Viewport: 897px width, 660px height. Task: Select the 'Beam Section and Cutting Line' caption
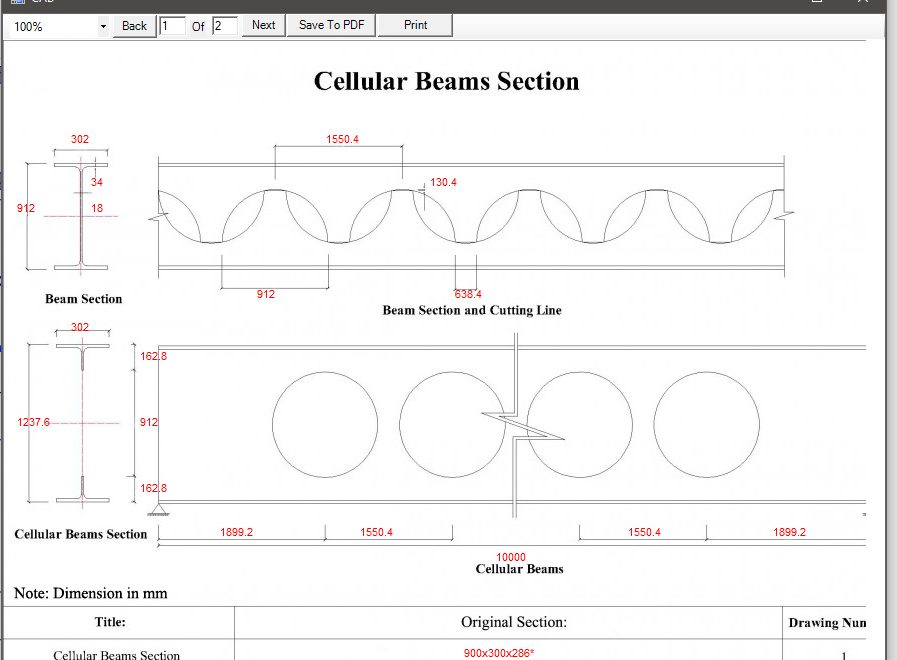click(472, 310)
